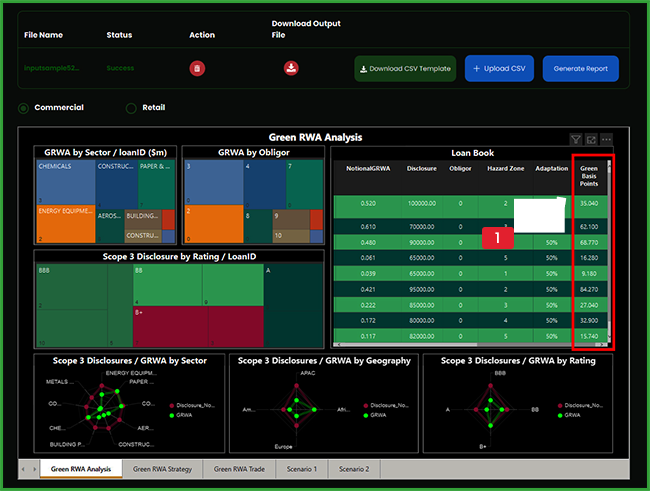
Task: Switch to the Green RWA Trade tab
Action: [239, 469]
